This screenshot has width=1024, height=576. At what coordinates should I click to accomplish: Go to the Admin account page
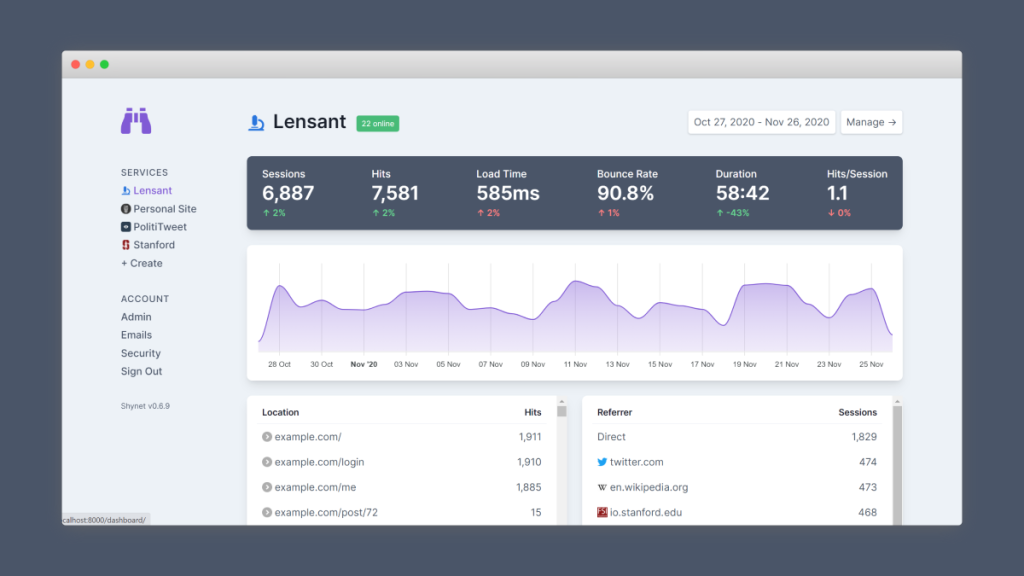[136, 317]
